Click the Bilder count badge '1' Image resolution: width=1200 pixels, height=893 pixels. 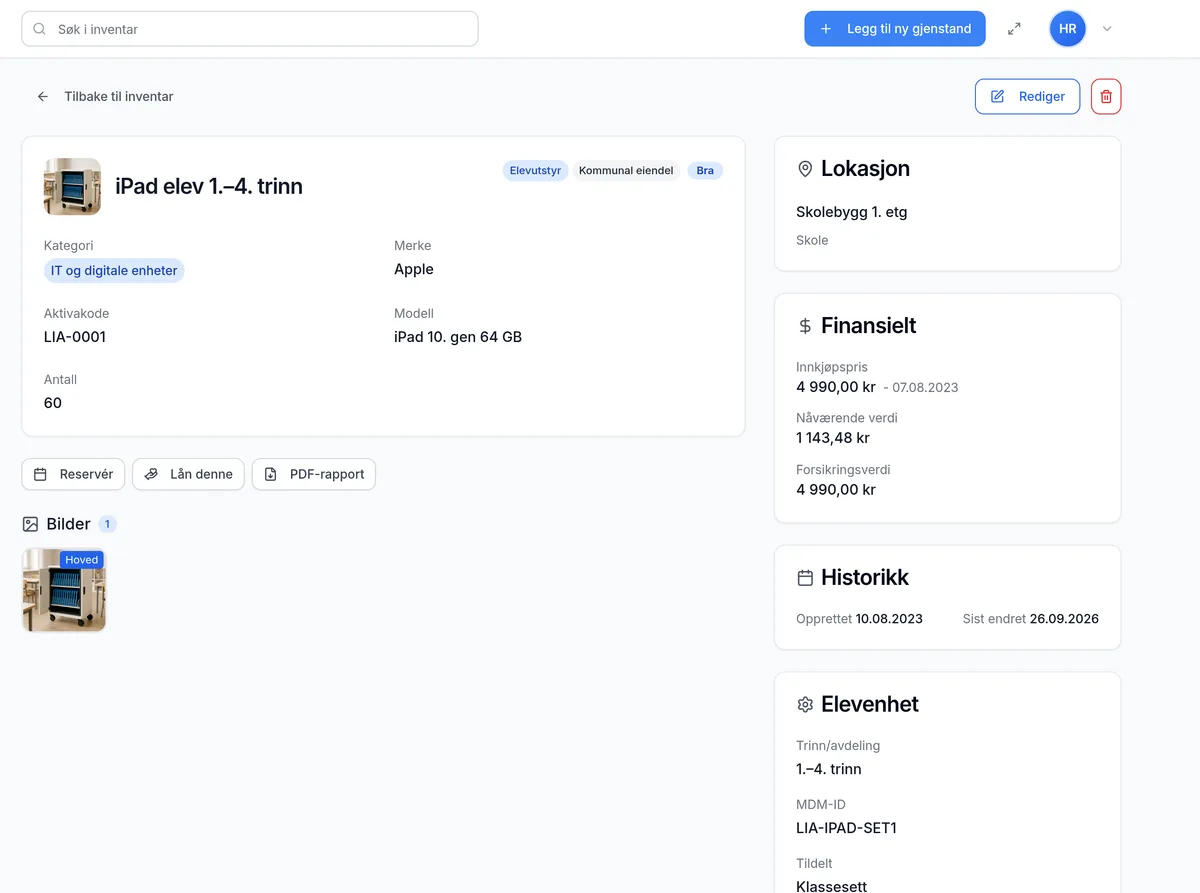coord(107,524)
